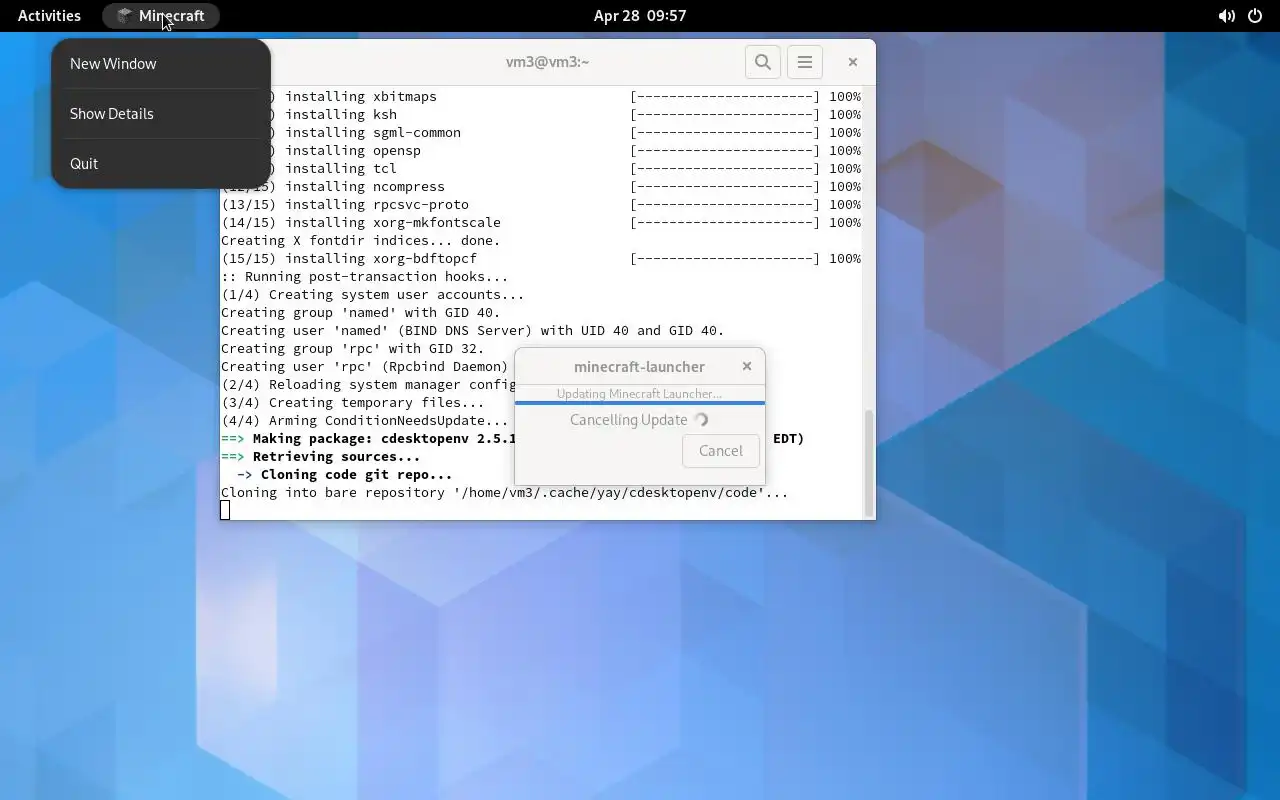Click the Minecraft block icon in top bar
Screen dimensions: 1280x800
[124, 16]
